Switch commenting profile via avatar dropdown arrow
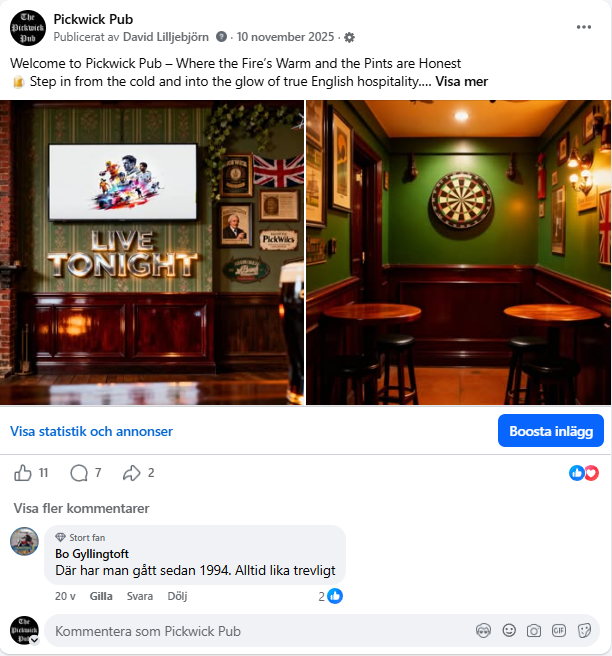Viewport: 612px width, 656px height. tap(35, 640)
